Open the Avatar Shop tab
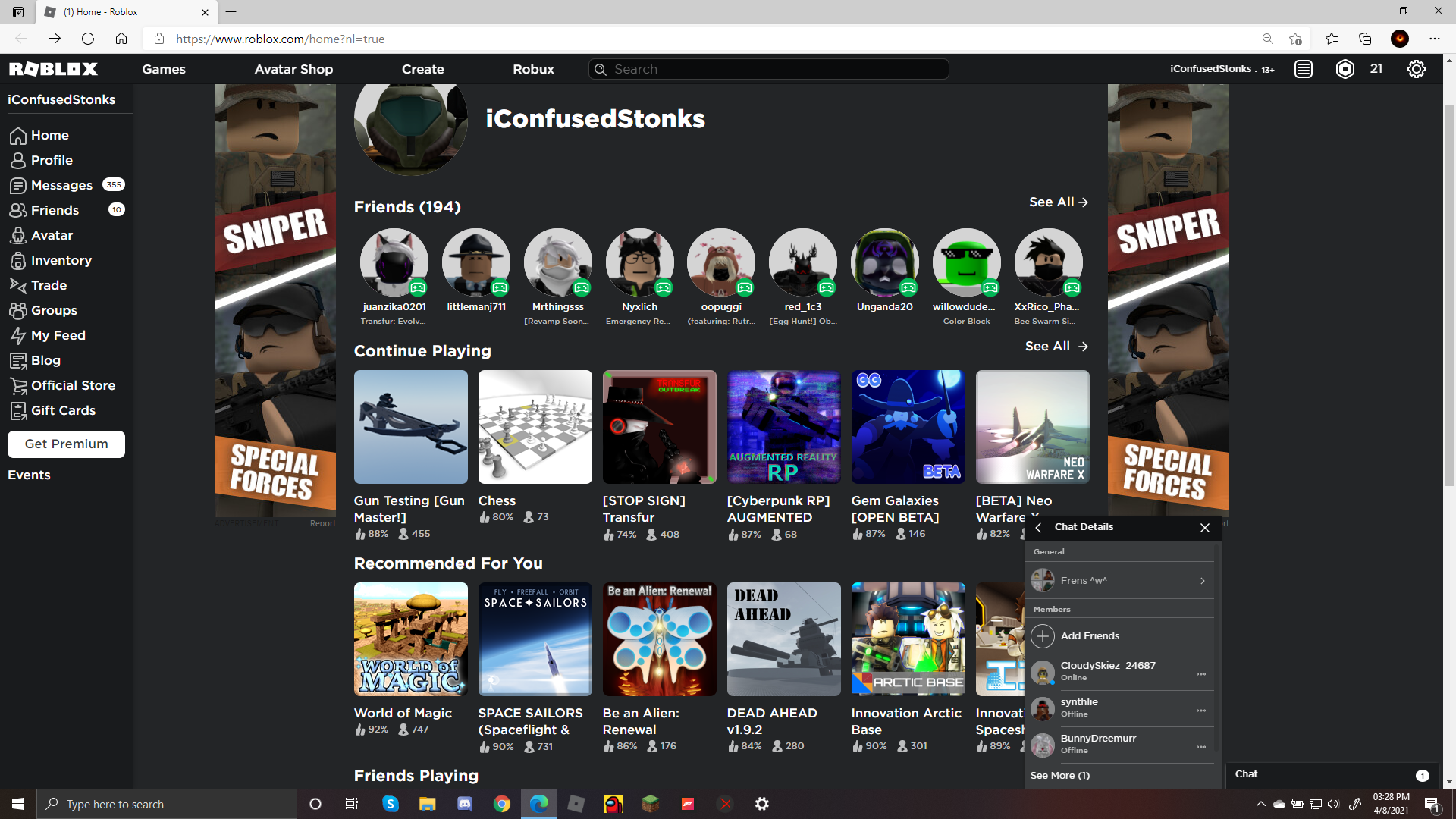Viewport: 1456px width, 819px height. click(x=293, y=69)
